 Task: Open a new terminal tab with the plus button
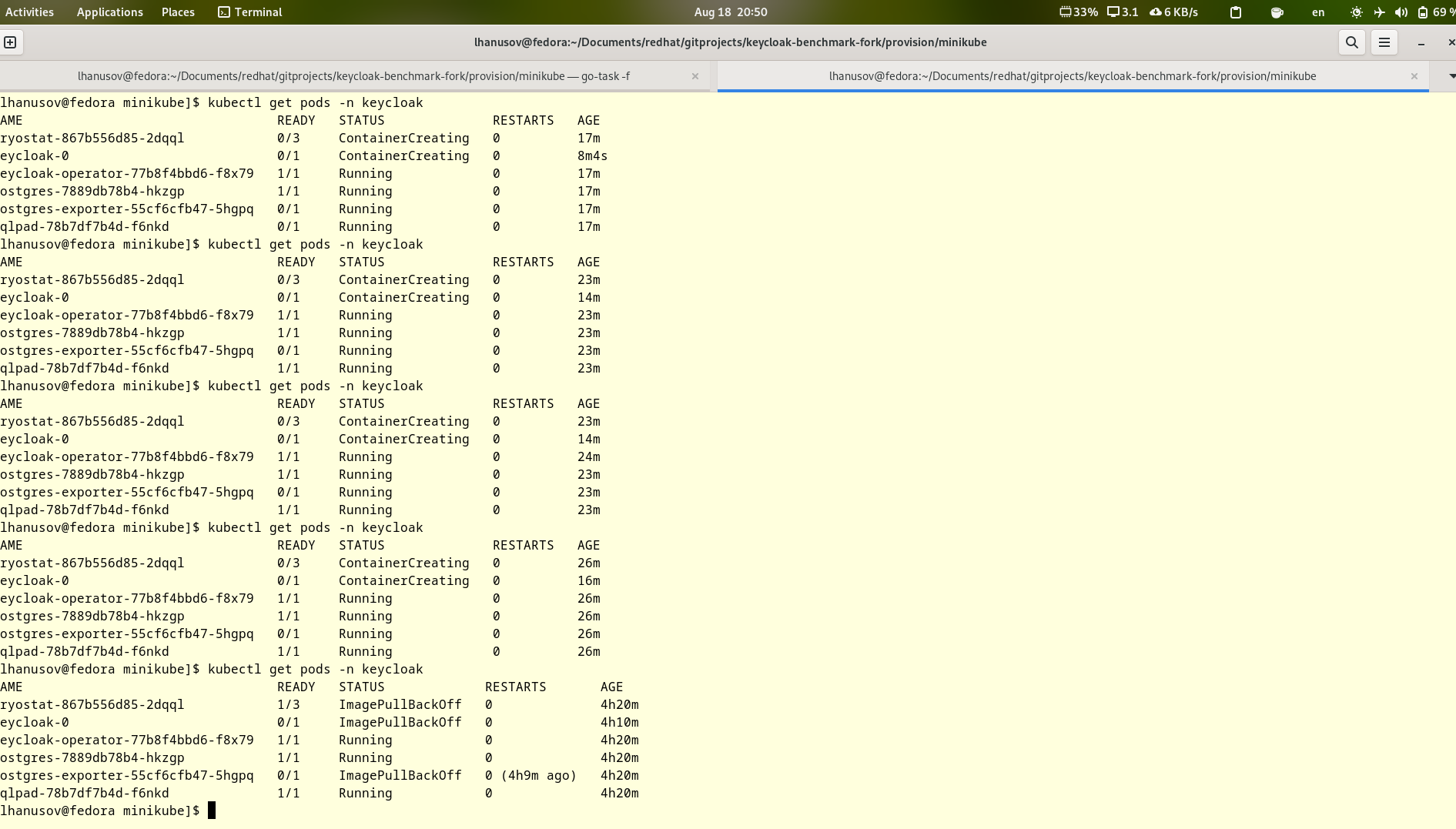coord(10,42)
